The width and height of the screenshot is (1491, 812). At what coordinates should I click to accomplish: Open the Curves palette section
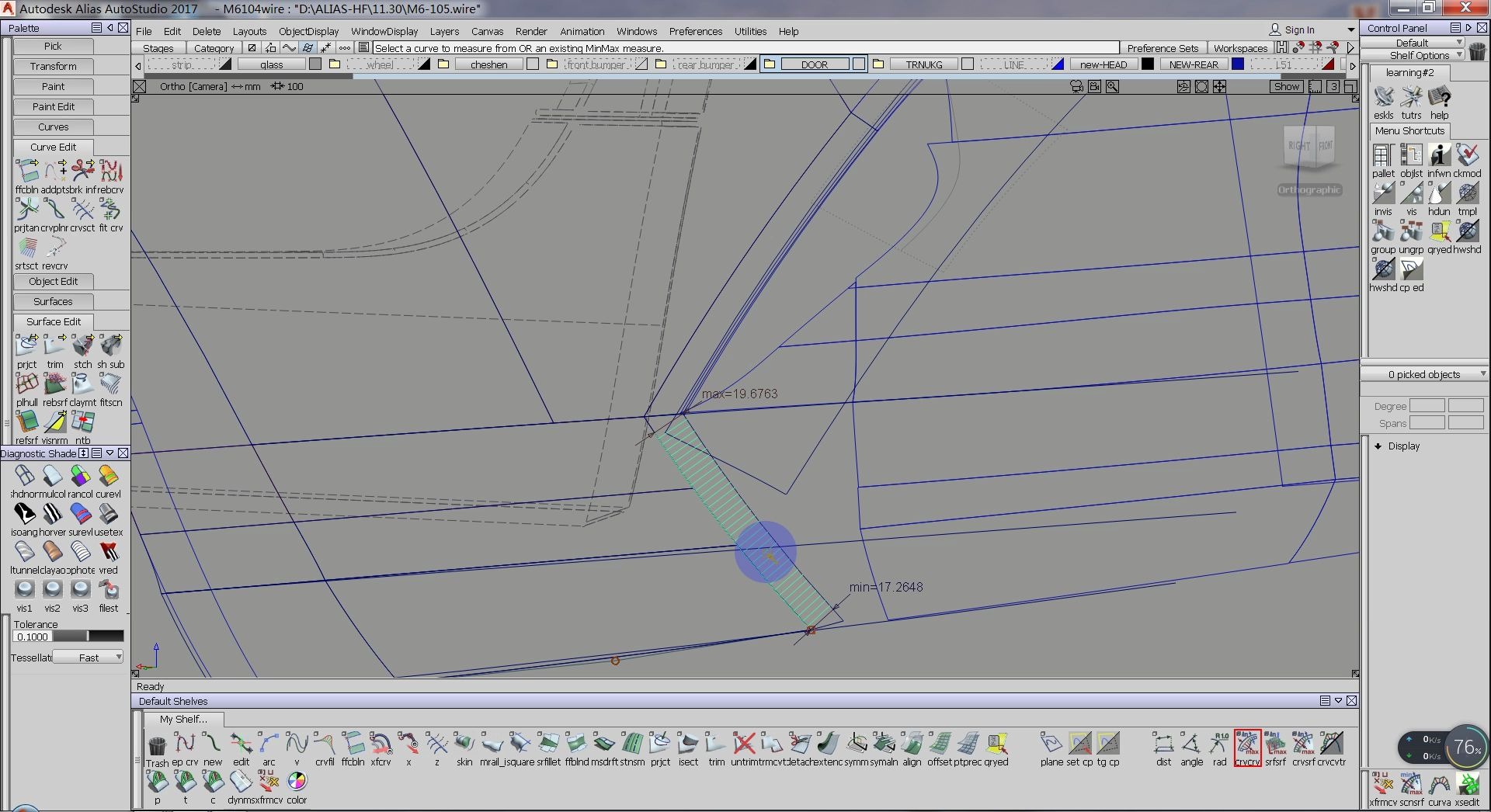(53, 127)
